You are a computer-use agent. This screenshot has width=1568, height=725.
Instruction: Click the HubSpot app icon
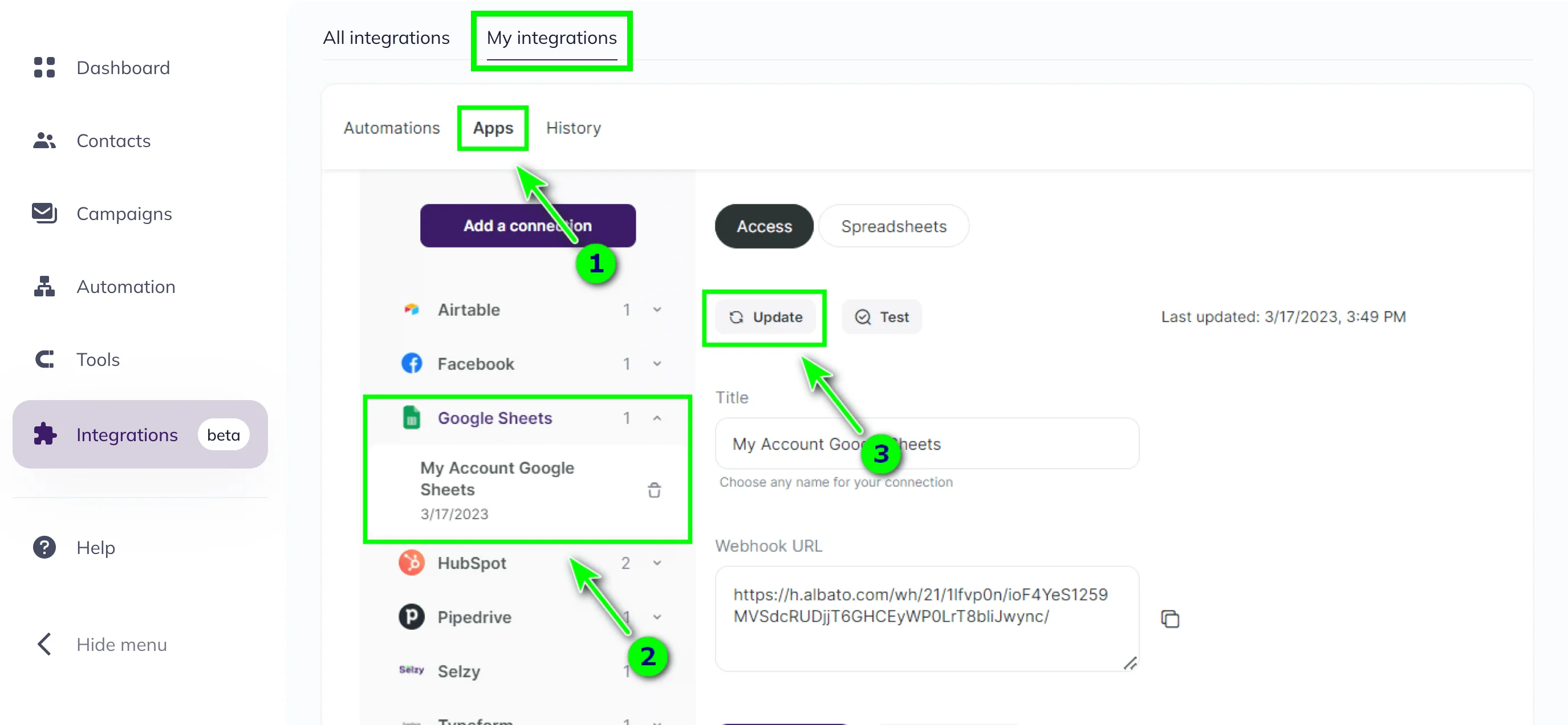tap(412, 563)
